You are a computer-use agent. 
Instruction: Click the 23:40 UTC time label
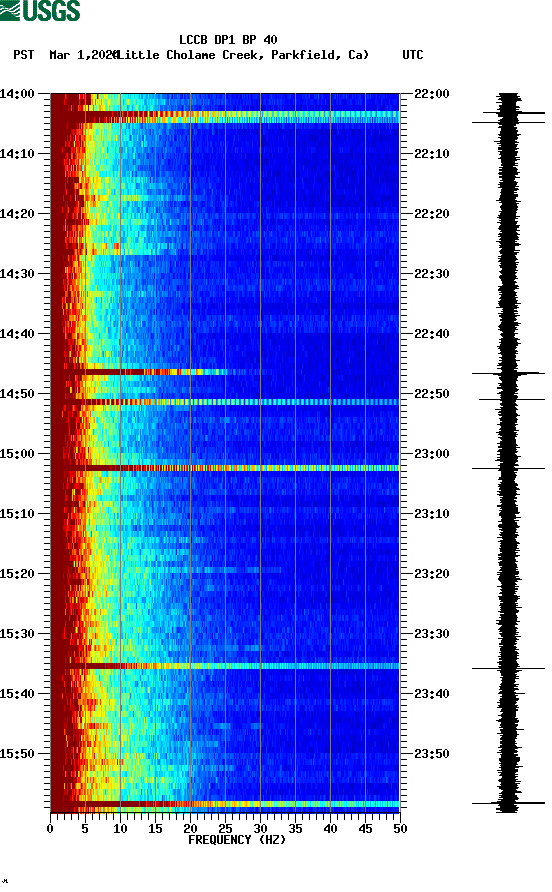click(x=432, y=694)
